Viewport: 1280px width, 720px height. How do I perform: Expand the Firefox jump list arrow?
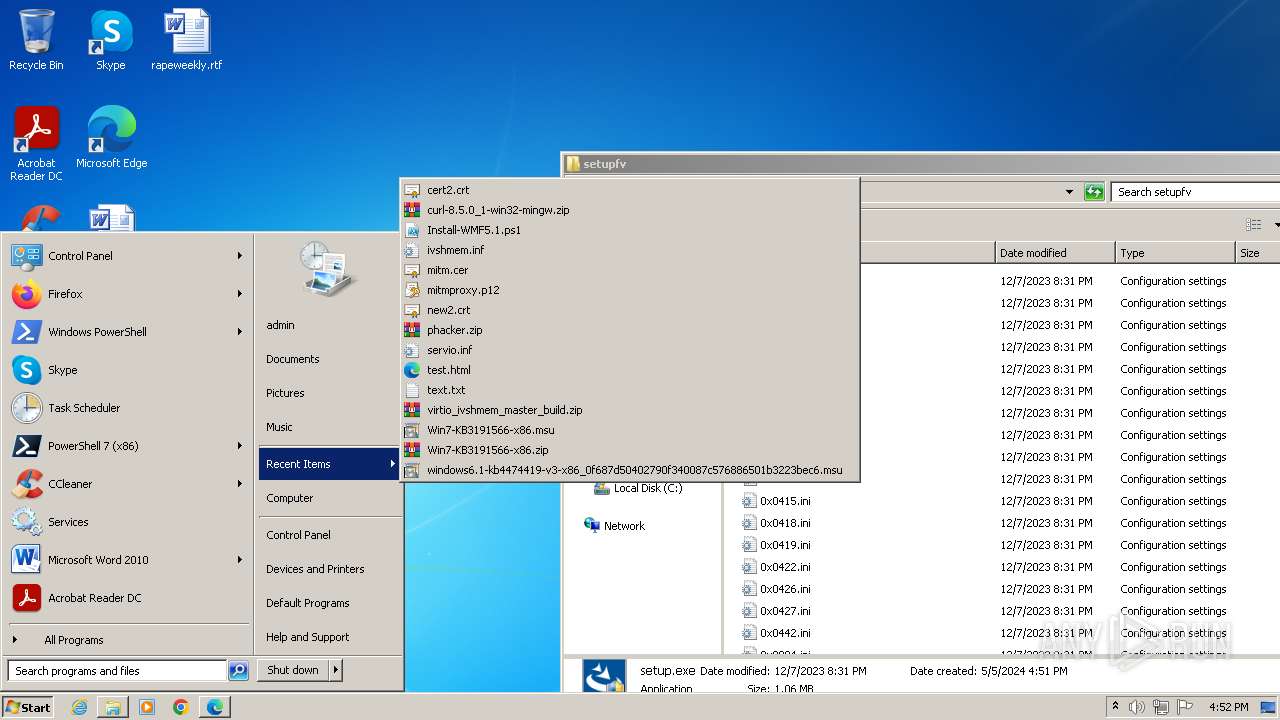(240, 294)
